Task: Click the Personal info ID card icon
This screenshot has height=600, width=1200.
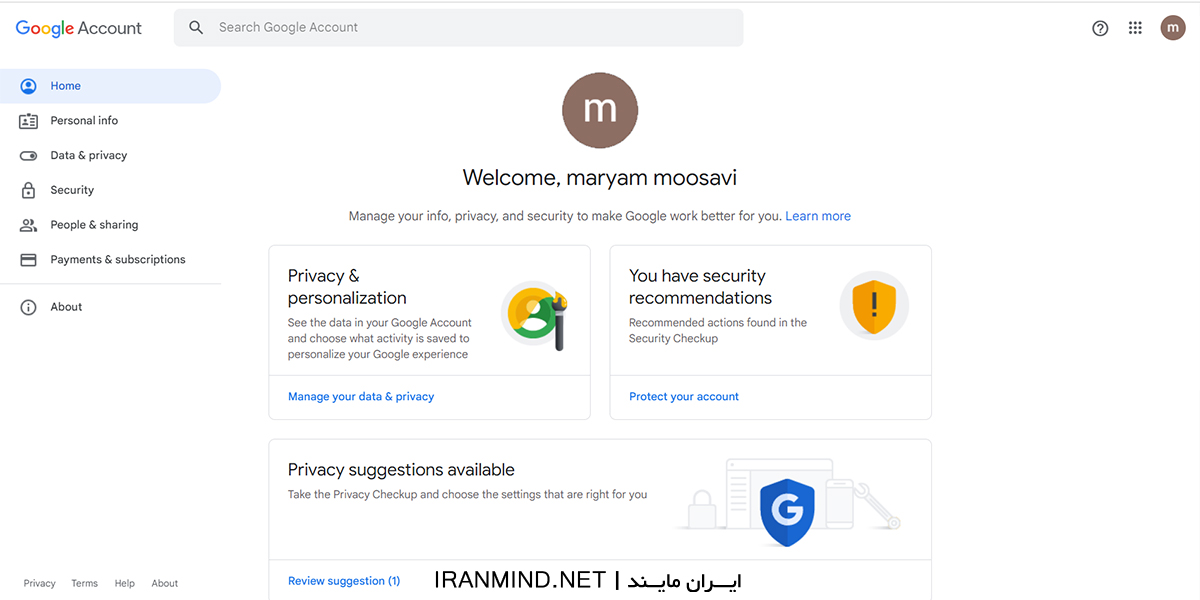Action: click(29, 121)
